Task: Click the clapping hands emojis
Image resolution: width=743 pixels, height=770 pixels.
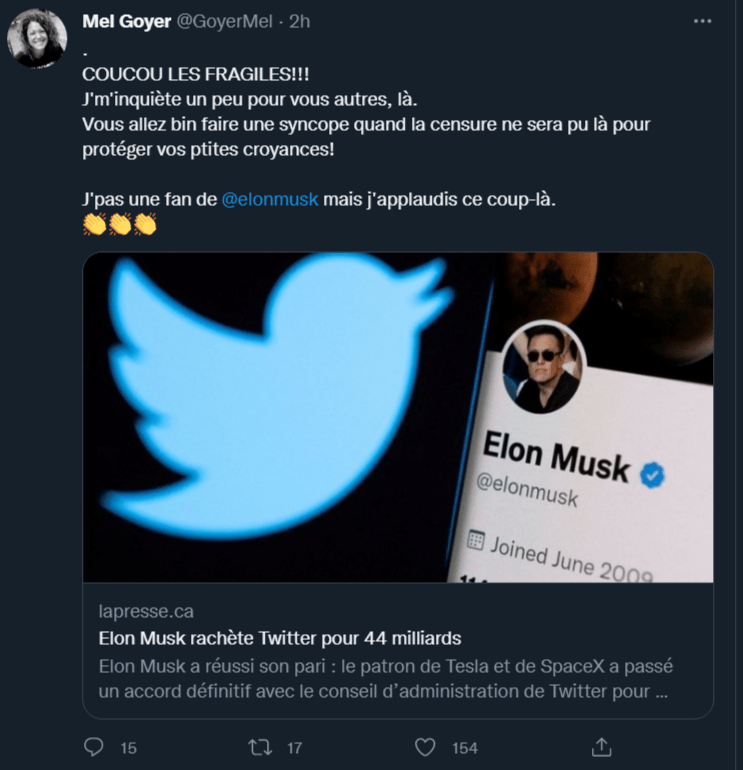Action: tap(119, 225)
